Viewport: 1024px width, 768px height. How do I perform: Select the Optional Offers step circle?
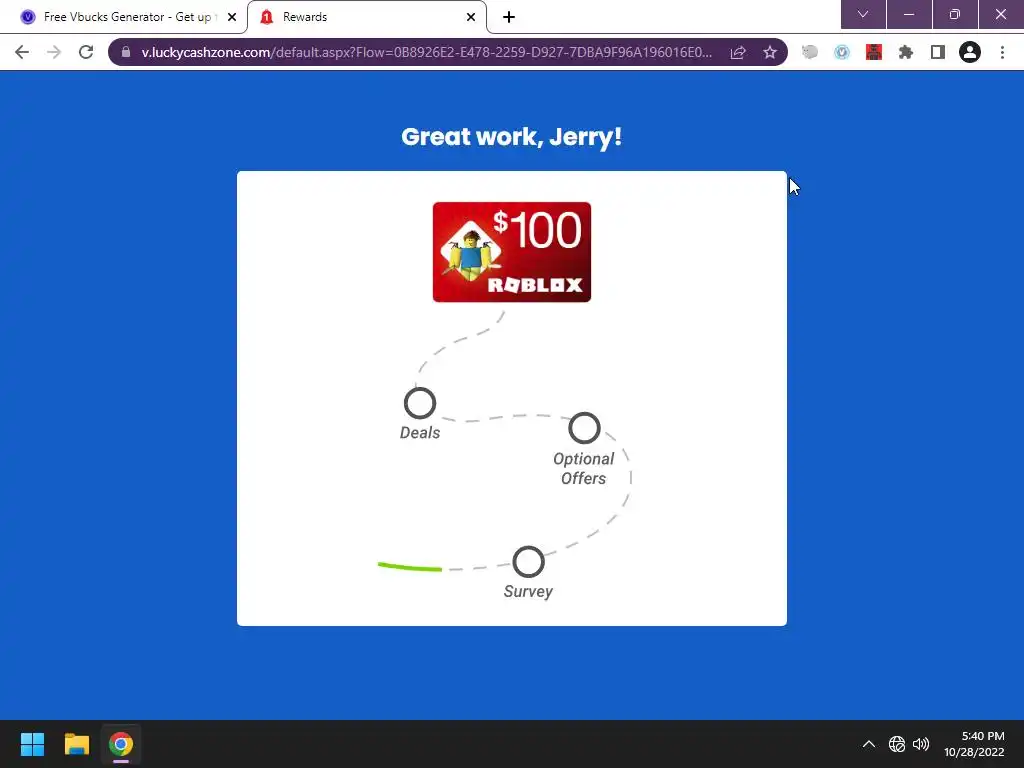pos(584,428)
